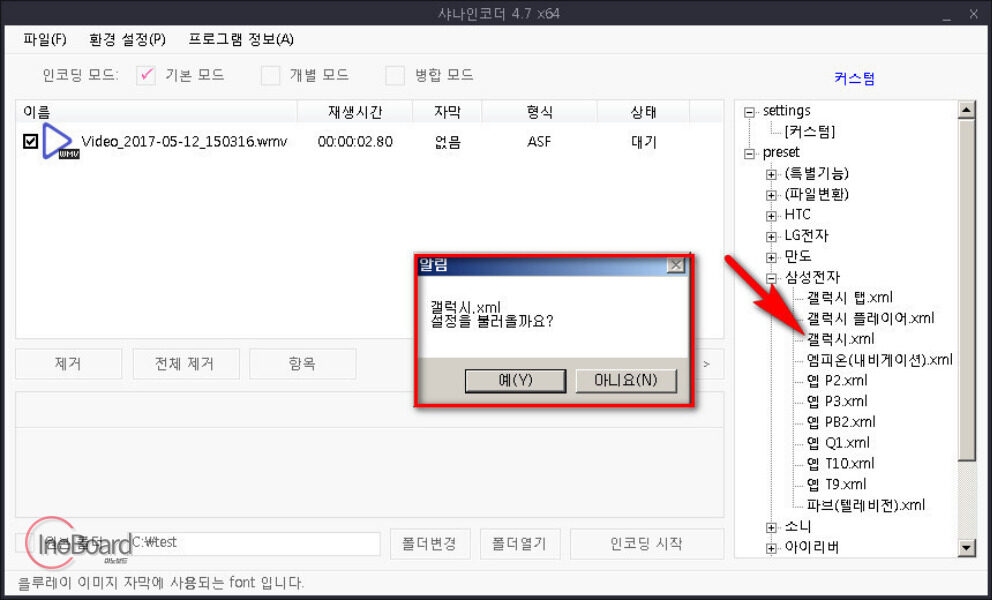This screenshot has width=994, height=600.
Task: Click the 폴더열기 button
Action: pos(520,544)
